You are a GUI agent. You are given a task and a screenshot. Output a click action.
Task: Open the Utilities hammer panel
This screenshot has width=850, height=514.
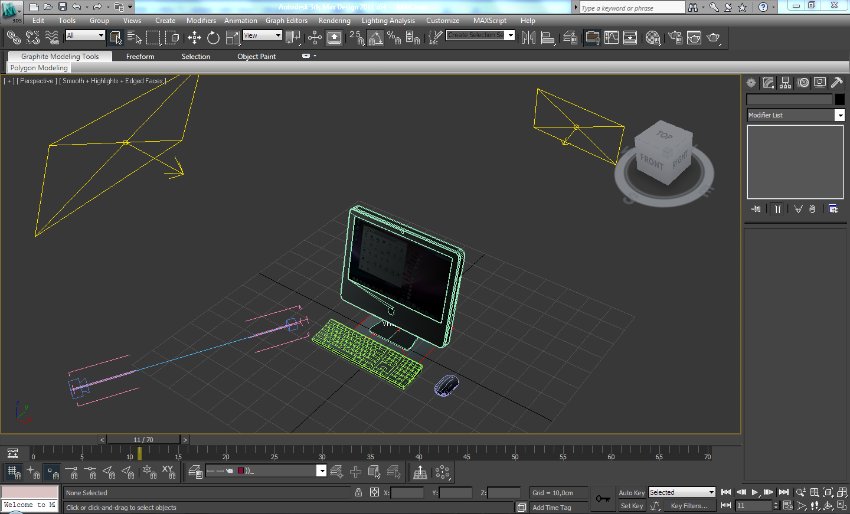click(835, 82)
